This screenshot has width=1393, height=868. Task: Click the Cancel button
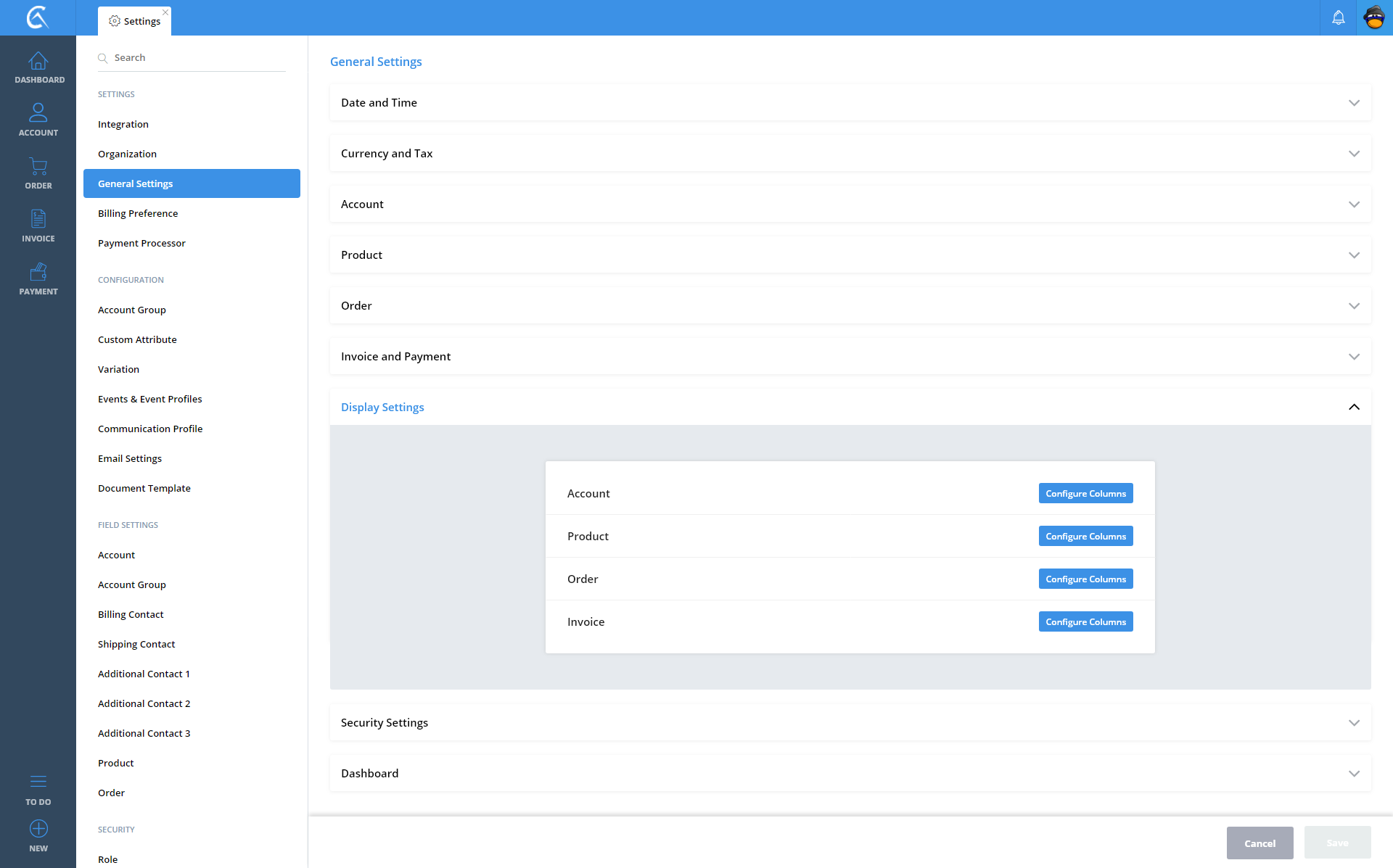click(1260, 843)
